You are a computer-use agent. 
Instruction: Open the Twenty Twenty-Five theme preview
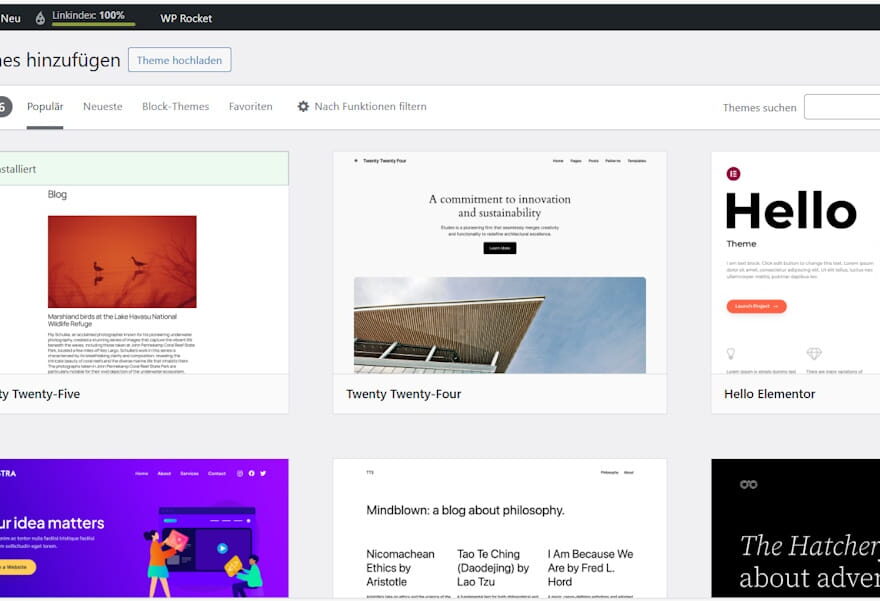click(x=144, y=279)
